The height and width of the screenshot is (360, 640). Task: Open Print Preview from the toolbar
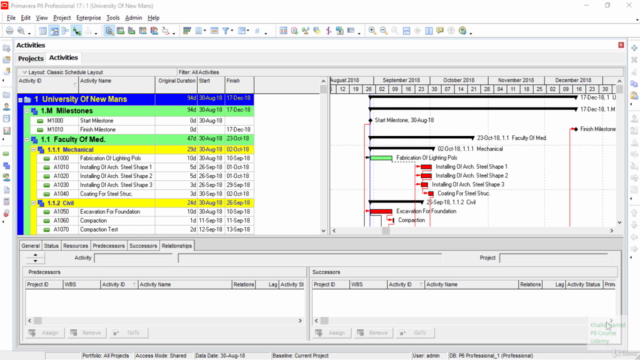coord(21,31)
